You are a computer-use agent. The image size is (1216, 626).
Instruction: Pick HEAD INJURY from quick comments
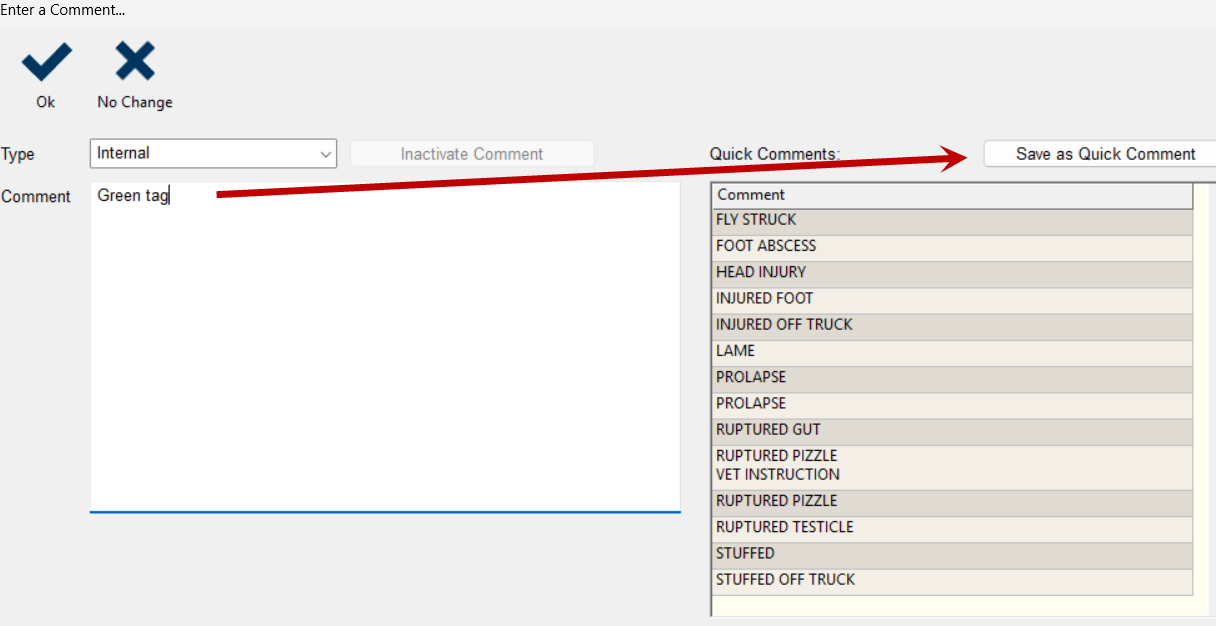click(x=952, y=272)
